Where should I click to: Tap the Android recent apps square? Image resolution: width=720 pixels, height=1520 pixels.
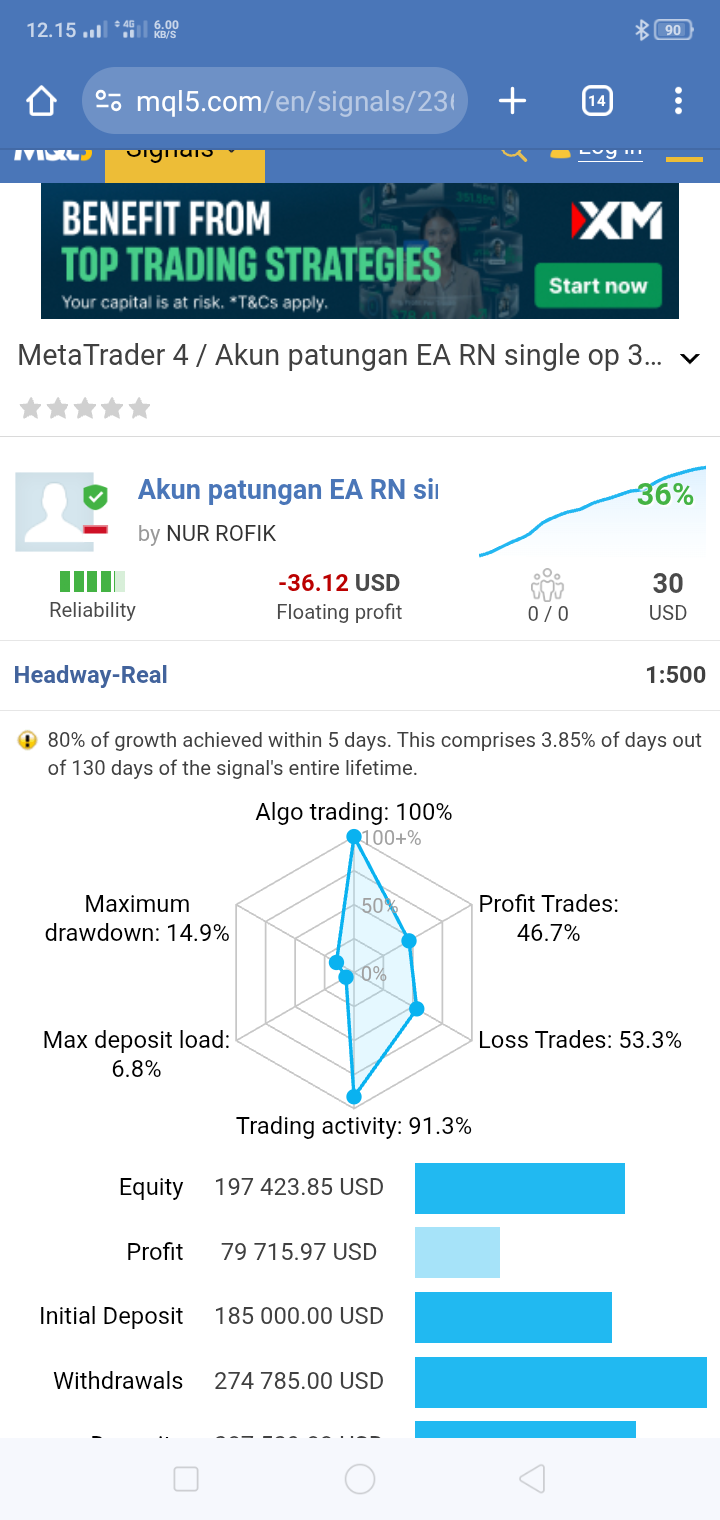(x=186, y=1479)
